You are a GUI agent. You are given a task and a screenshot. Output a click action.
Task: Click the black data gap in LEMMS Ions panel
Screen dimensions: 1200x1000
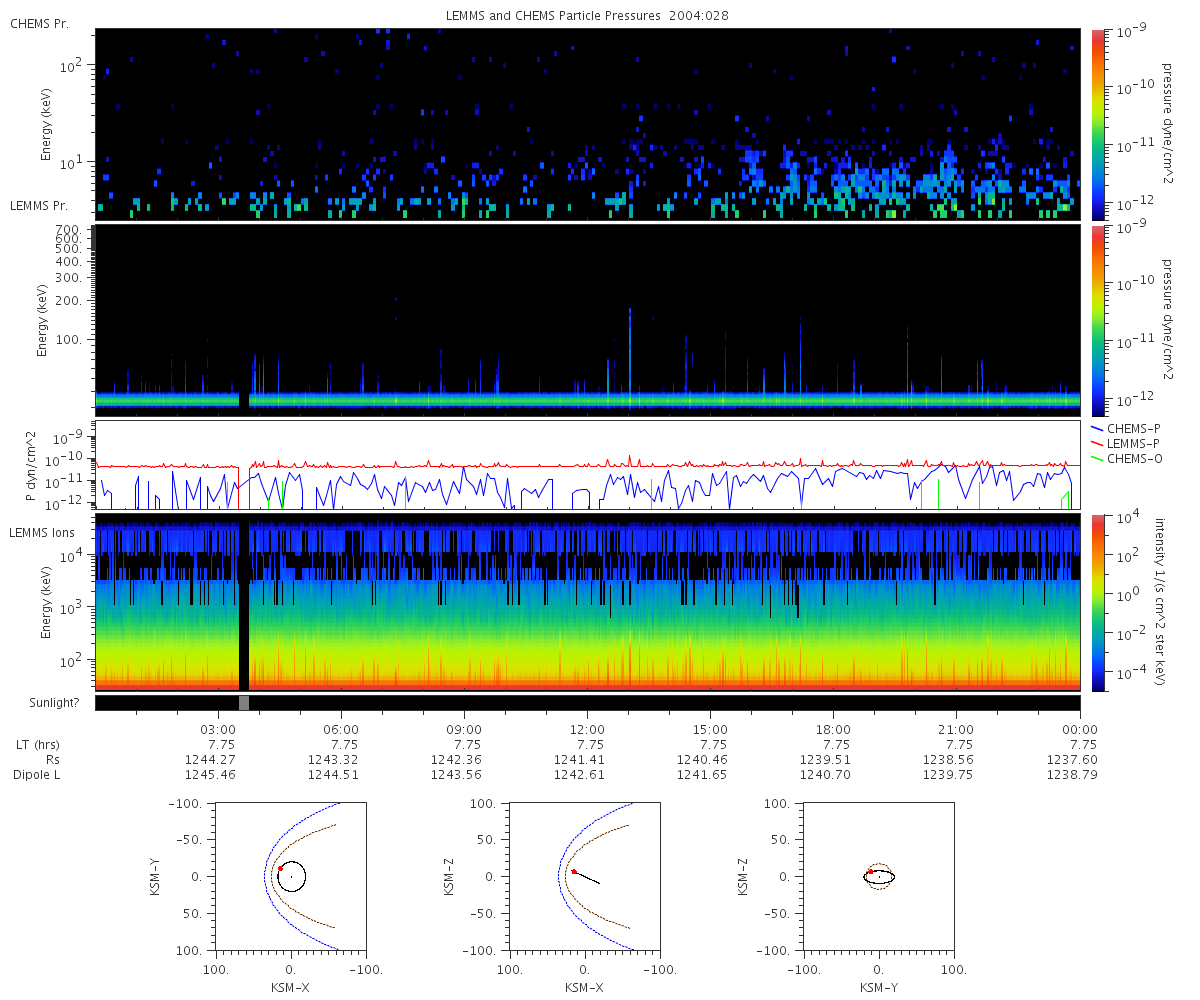[244, 603]
